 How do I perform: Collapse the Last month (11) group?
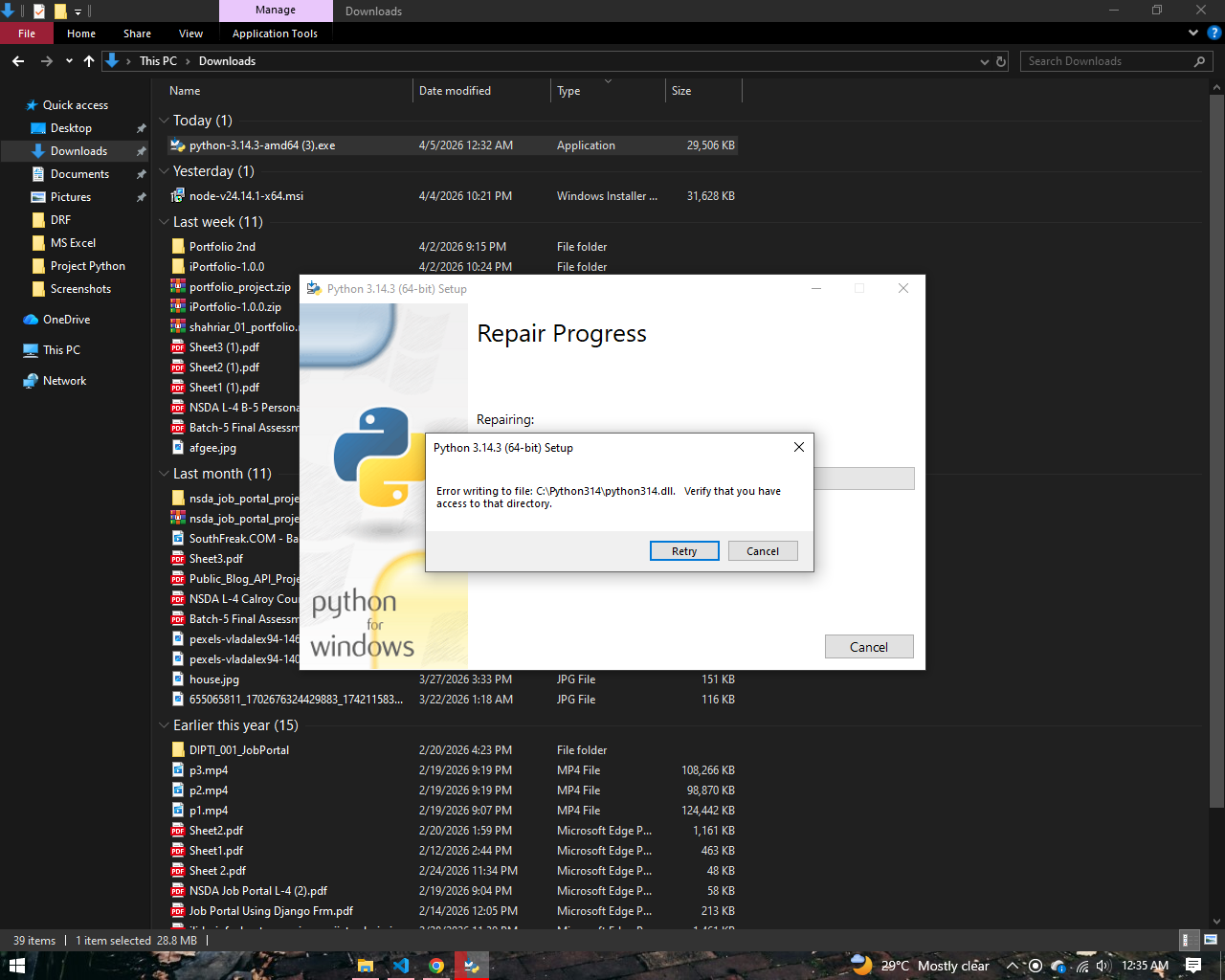[x=164, y=474]
